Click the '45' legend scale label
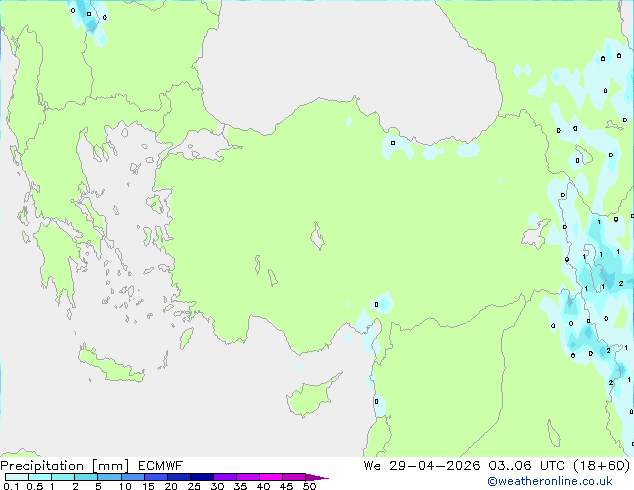The width and height of the screenshot is (634, 490). click(286, 486)
